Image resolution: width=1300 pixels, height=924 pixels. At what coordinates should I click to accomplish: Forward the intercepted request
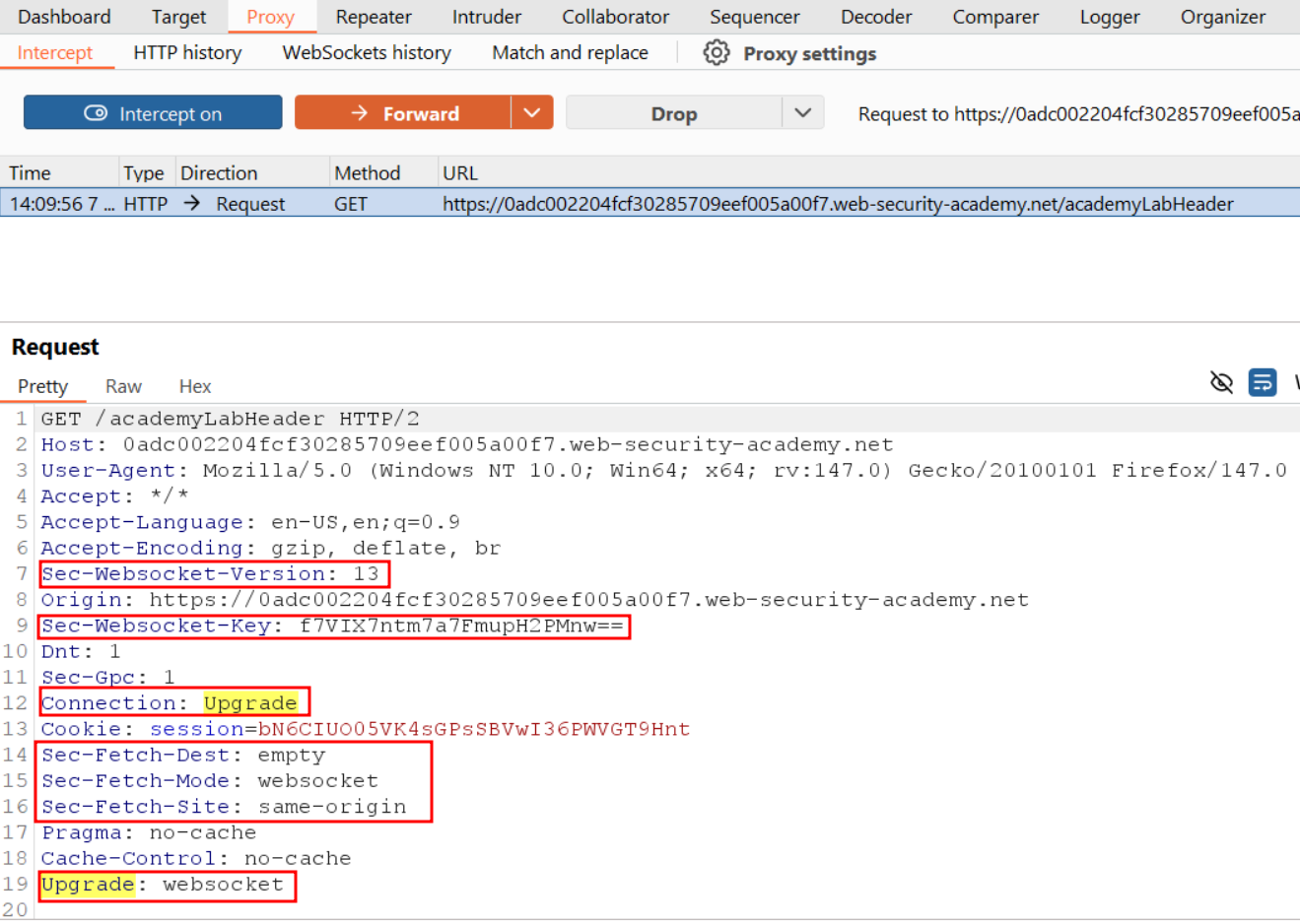point(403,113)
